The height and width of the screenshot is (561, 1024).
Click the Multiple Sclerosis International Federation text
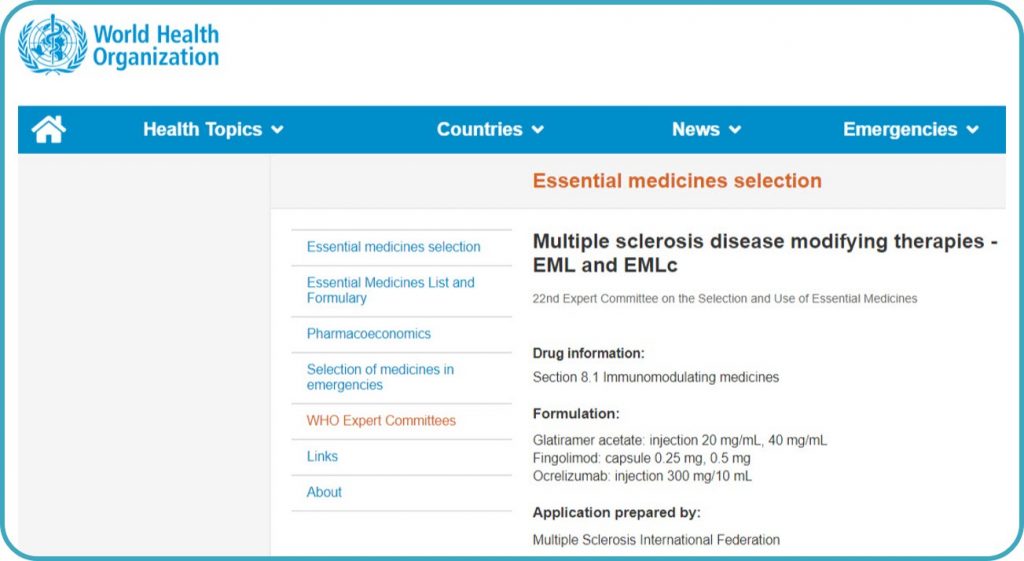coord(656,540)
